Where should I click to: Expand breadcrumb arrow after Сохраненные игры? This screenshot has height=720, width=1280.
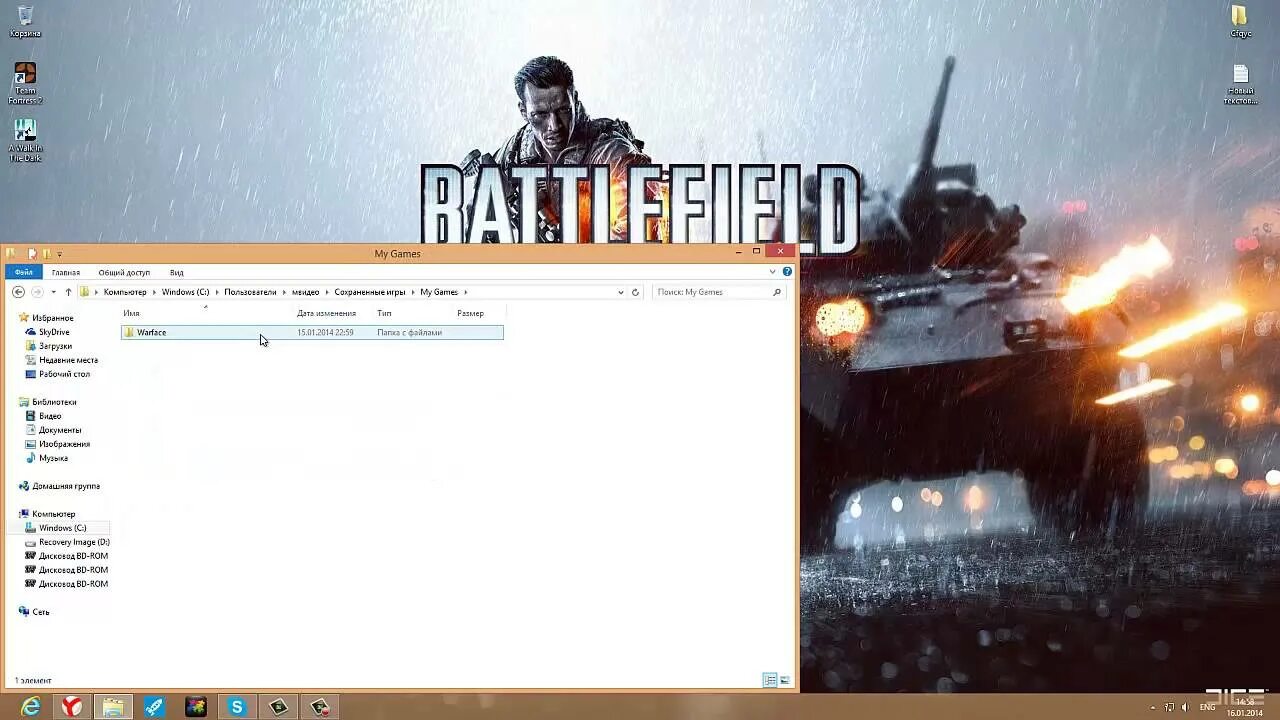click(x=413, y=292)
